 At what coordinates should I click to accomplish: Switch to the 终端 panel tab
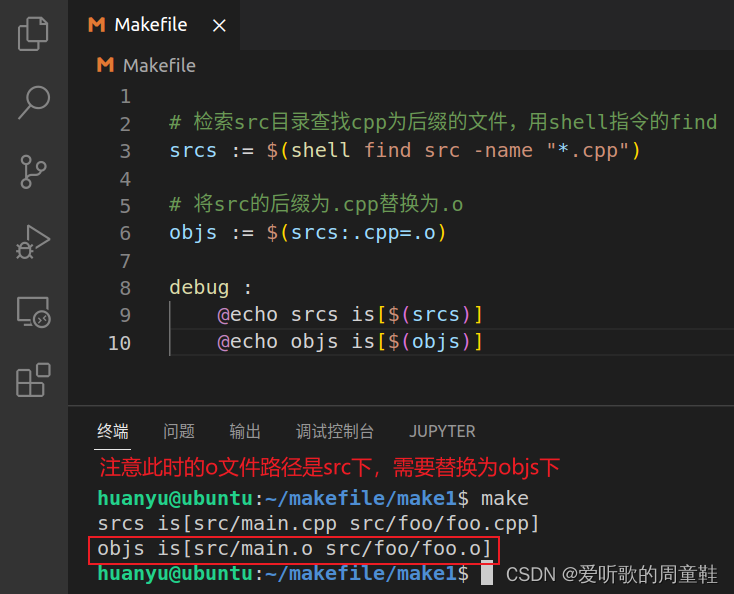click(x=112, y=431)
